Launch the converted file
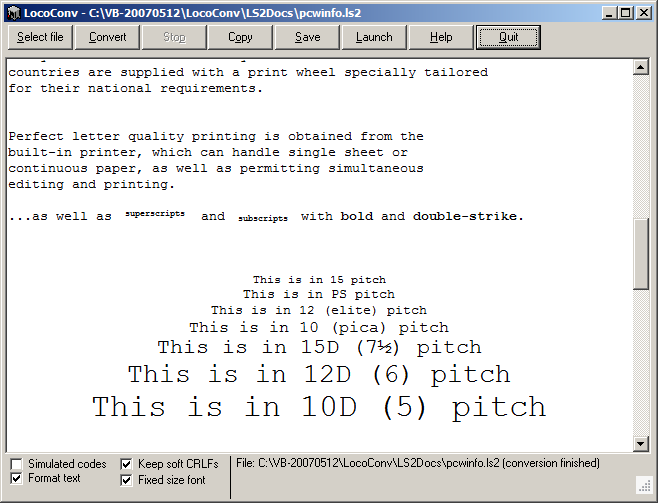Screen dimensions: 658x503 (x=374, y=37)
